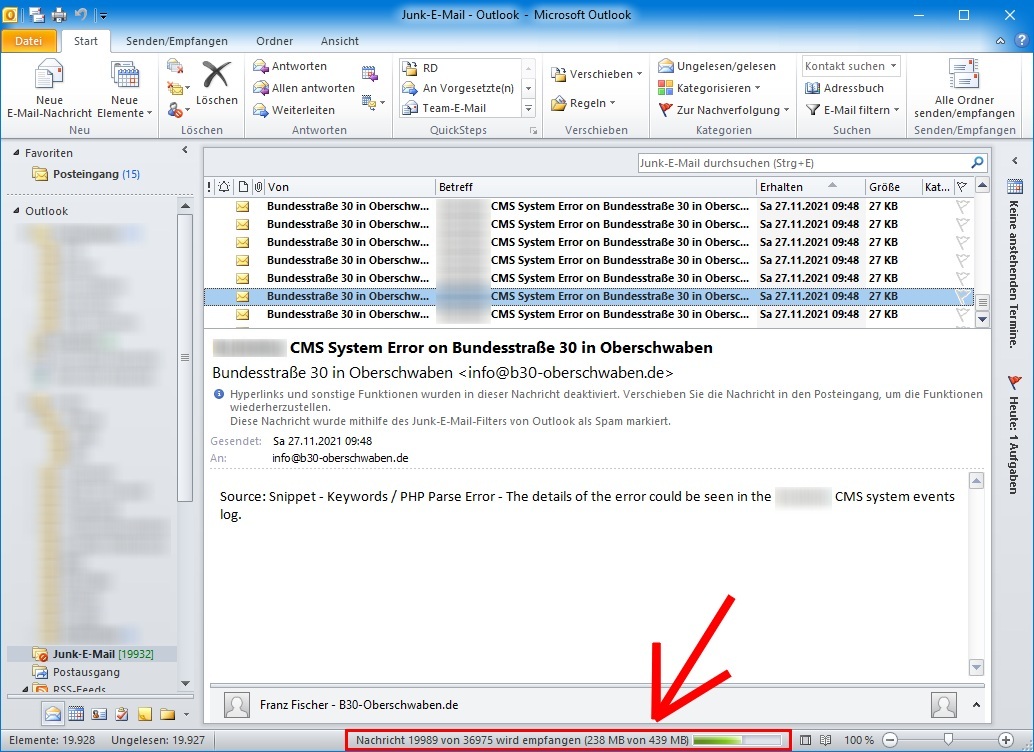1034x752 pixels.
Task: Switch to the reading view icon in status bar
Action: point(826,740)
